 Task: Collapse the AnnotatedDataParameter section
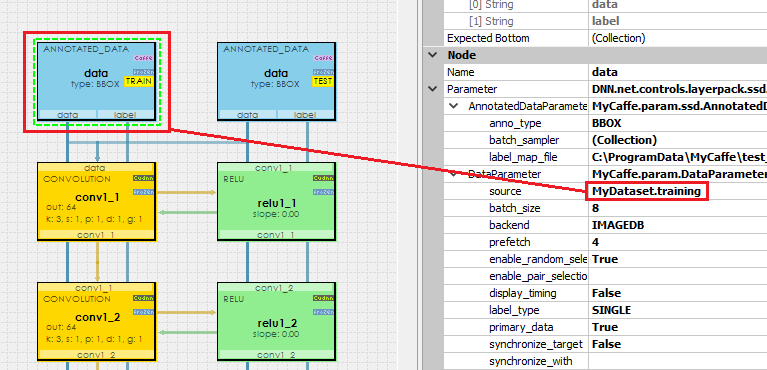click(454, 106)
